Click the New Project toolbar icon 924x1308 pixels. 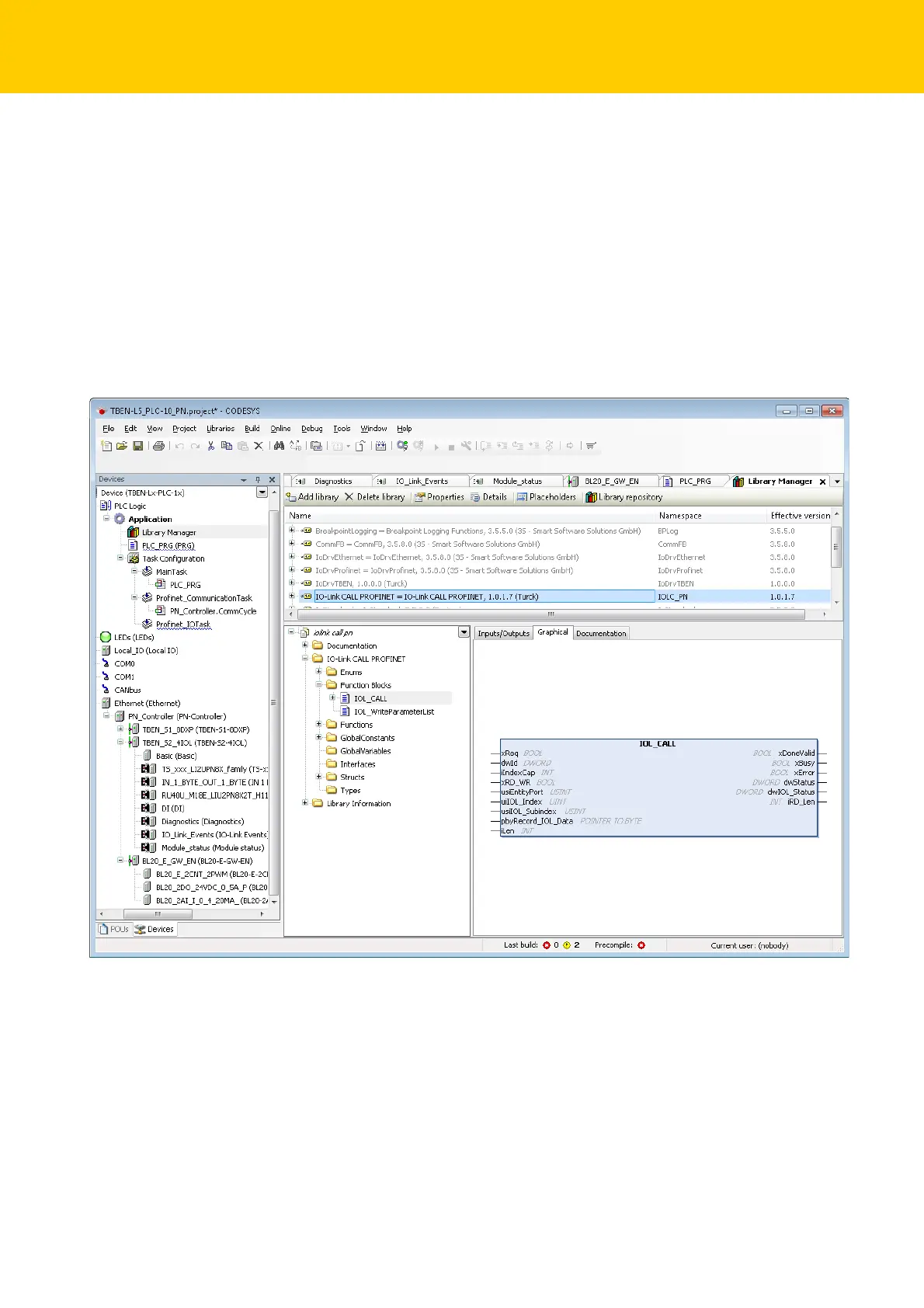pos(106,446)
